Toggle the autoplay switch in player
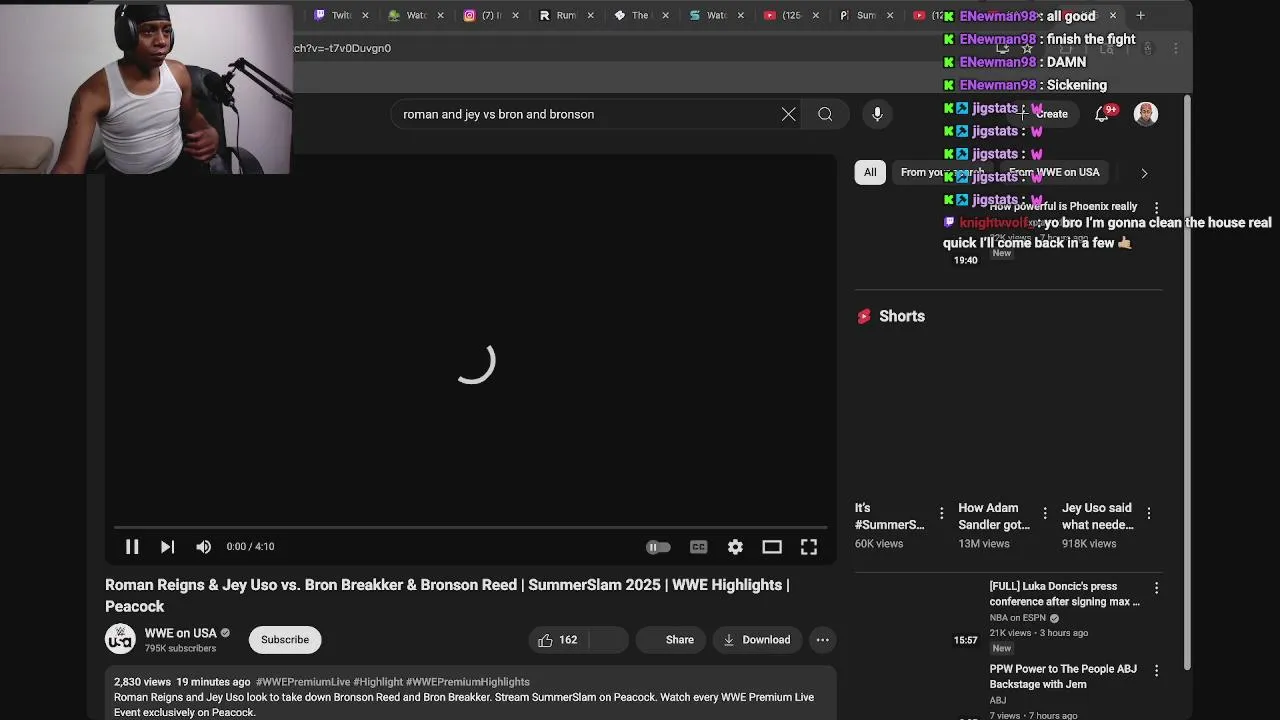 coord(658,547)
